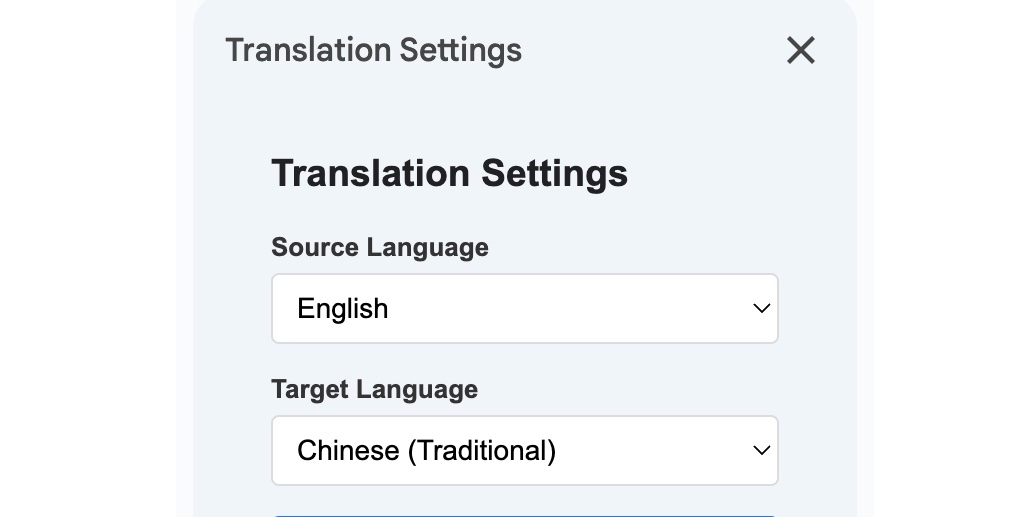This screenshot has height=517, width=1033.
Task: Click the chevron arrow beside English
Action: point(761,308)
